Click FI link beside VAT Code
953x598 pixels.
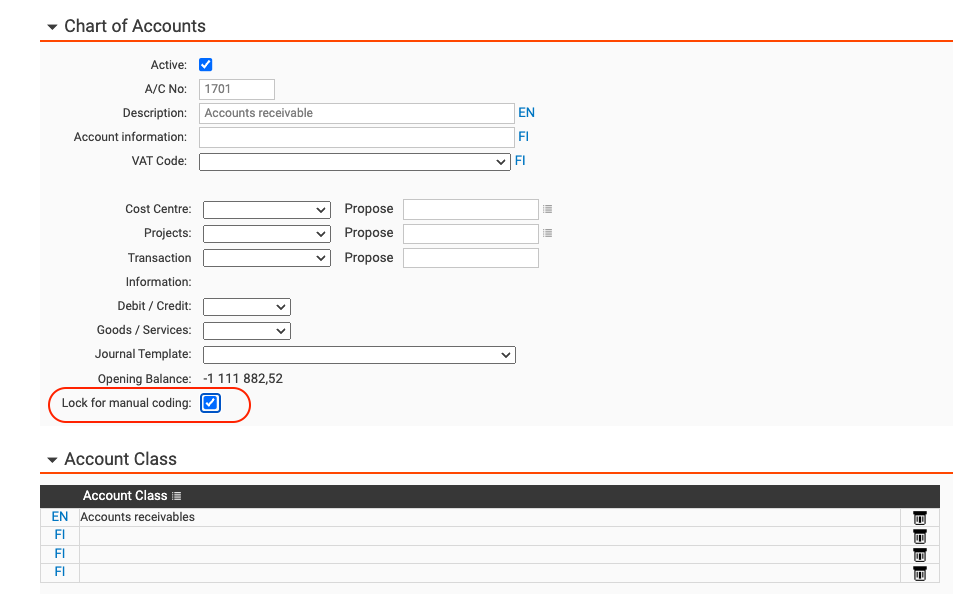pyautogui.click(x=520, y=161)
